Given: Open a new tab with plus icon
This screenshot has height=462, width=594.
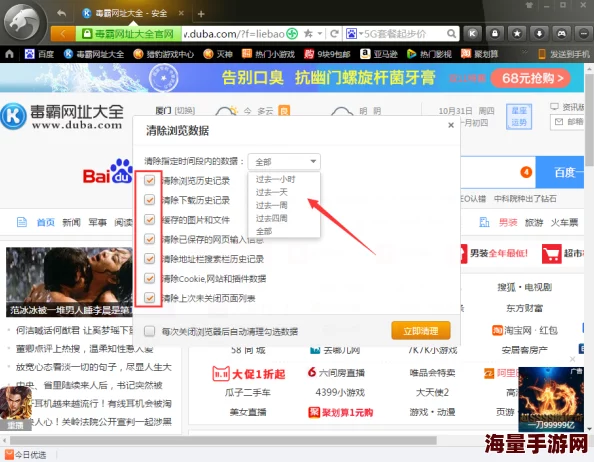Looking at the screenshot, I should coord(201,14).
